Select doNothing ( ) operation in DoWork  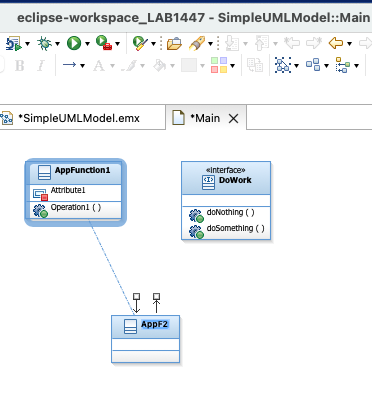[230, 212]
